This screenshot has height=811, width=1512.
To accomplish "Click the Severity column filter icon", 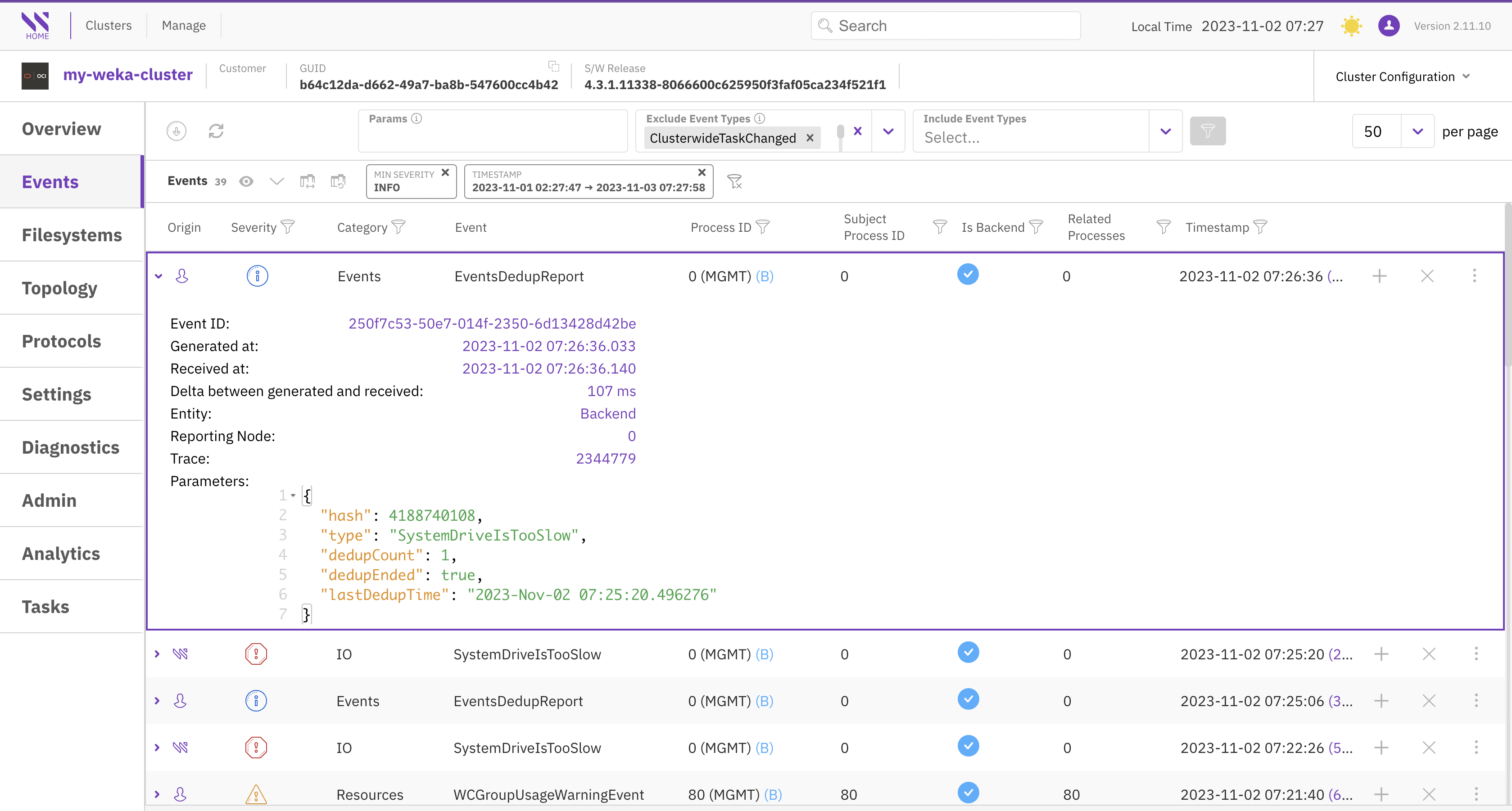I will 288,227.
